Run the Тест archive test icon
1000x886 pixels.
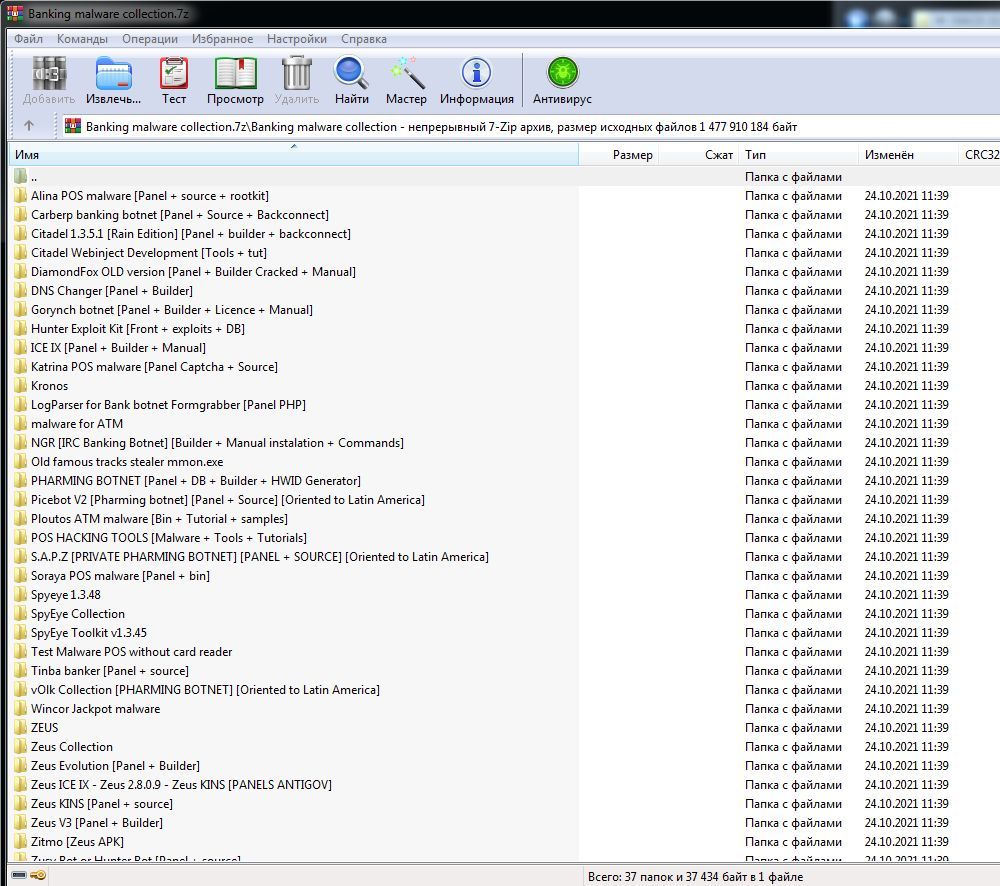pos(173,74)
